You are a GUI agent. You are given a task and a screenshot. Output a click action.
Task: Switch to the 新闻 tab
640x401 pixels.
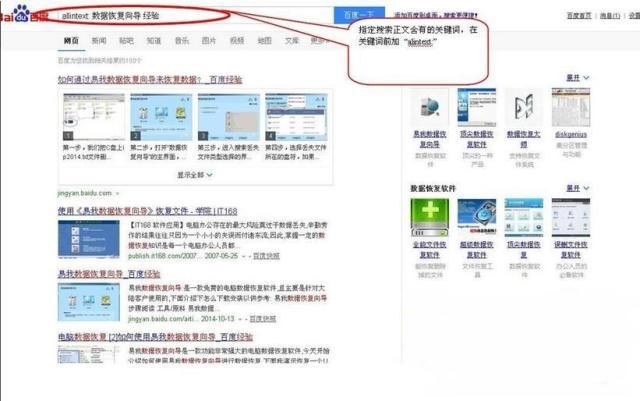point(99,40)
